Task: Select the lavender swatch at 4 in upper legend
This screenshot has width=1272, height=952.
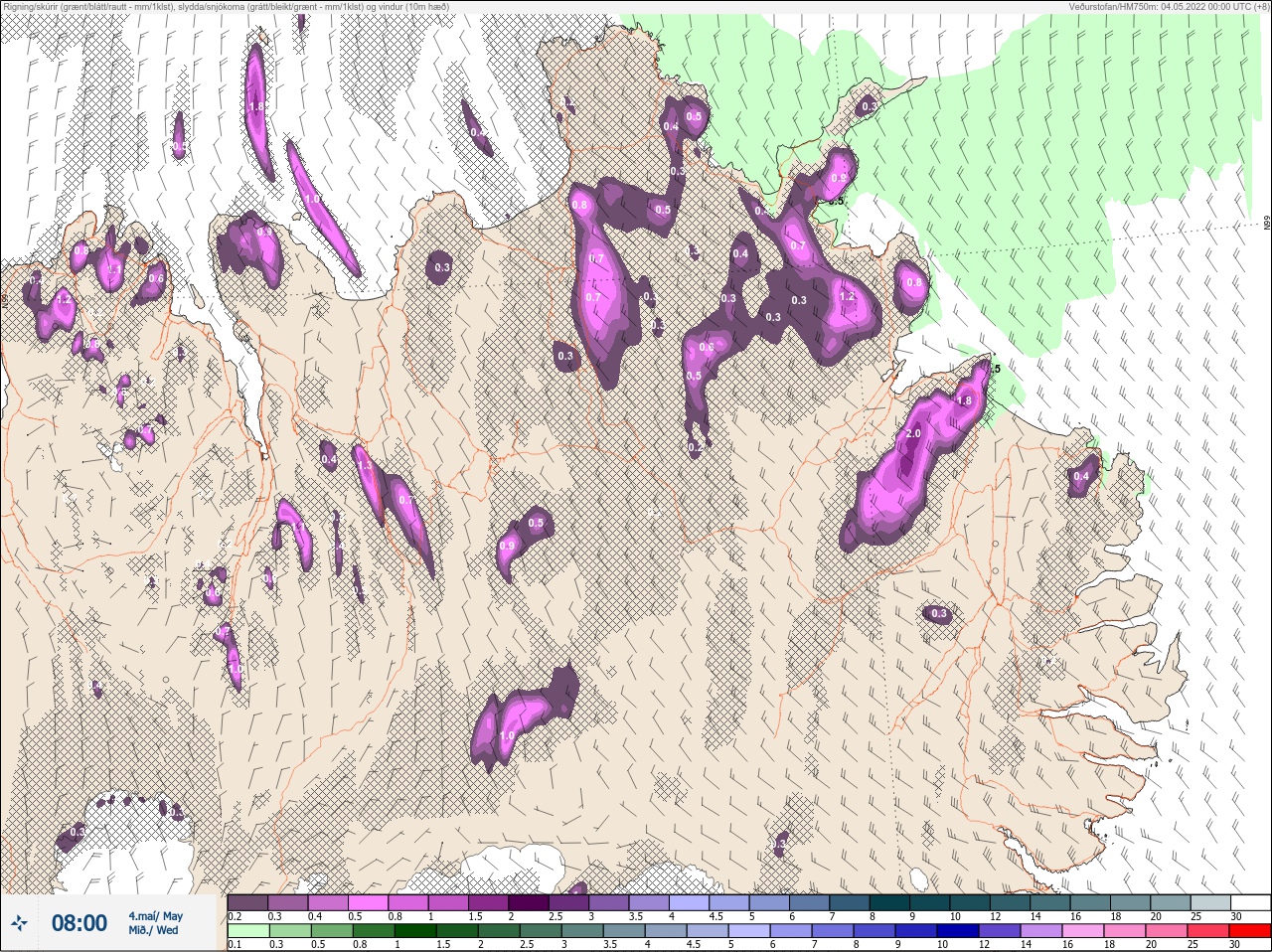Action: tap(689, 902)
